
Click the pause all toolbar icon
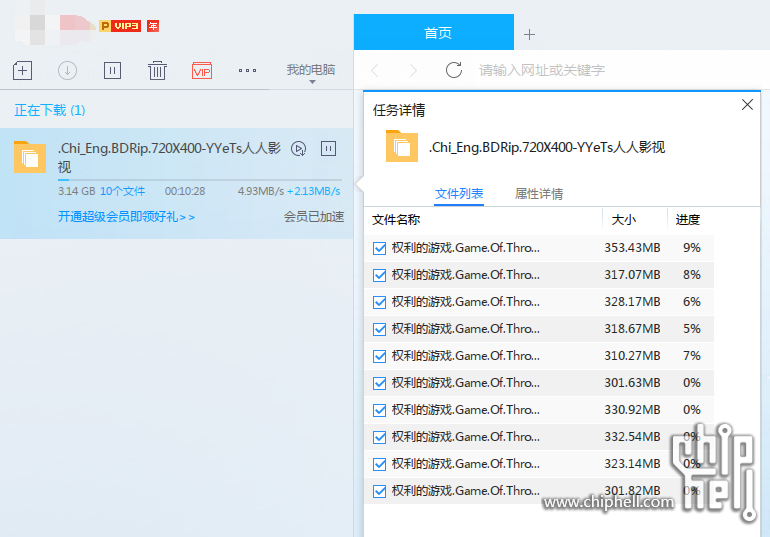112,71
